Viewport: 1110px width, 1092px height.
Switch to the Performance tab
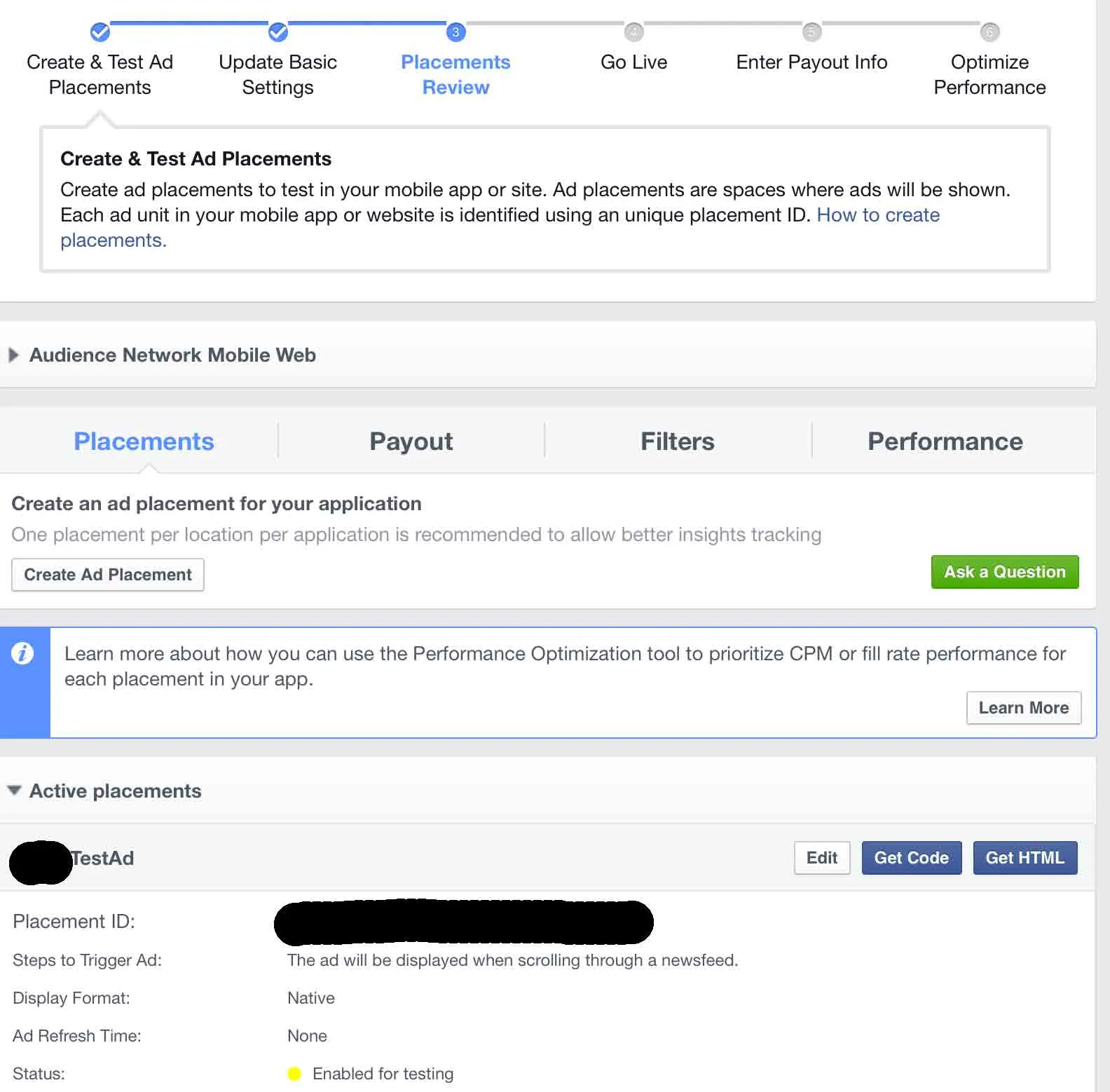click(945, 441)
